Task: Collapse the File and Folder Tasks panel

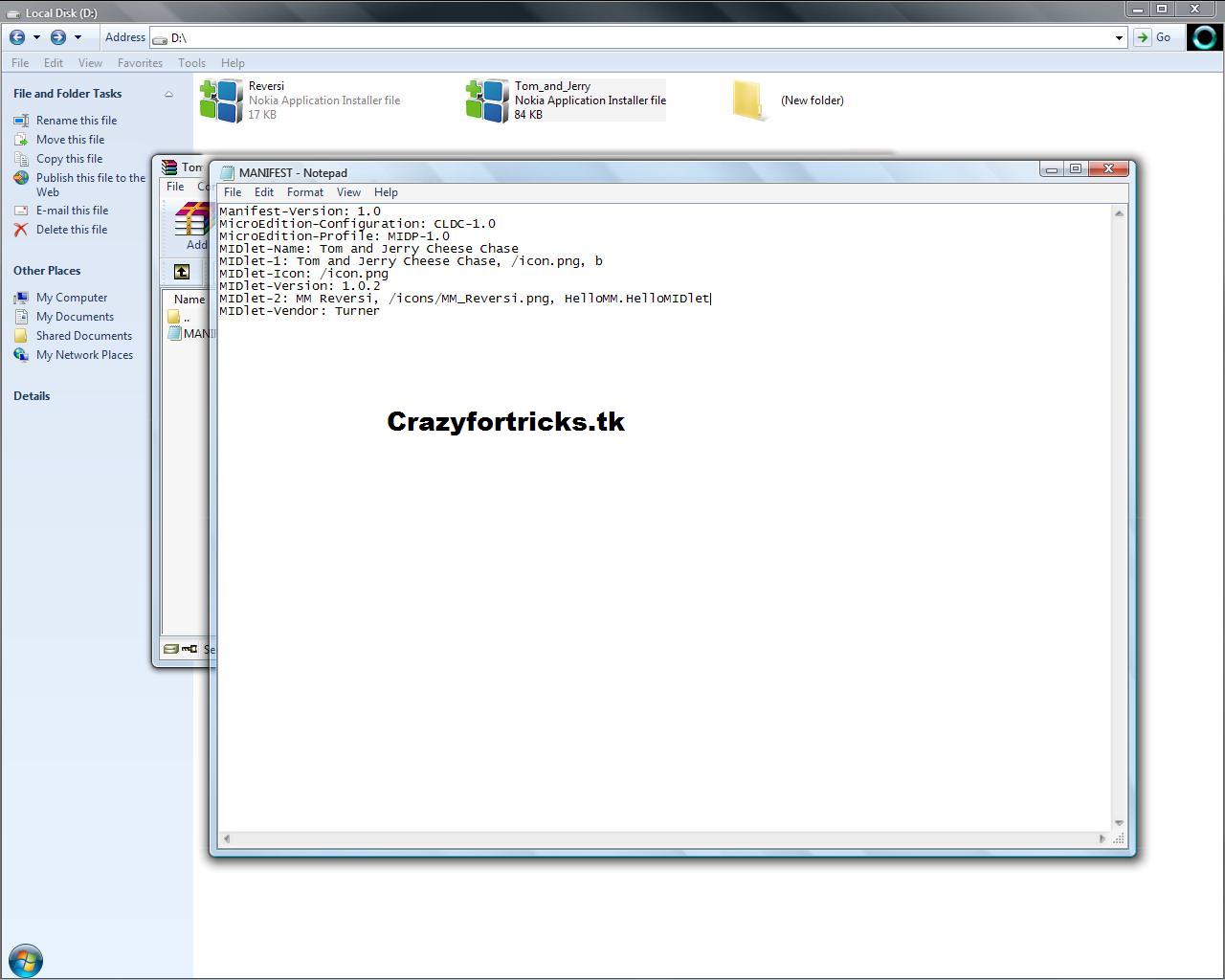Action: coord(168,94)
